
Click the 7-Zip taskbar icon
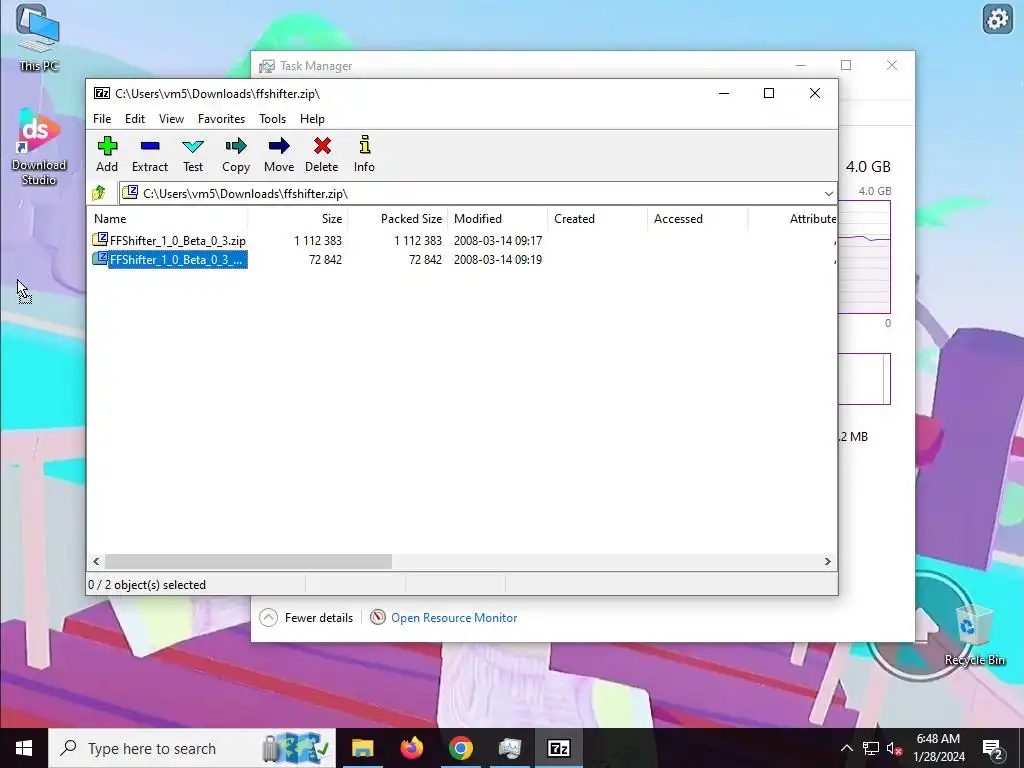558,748
